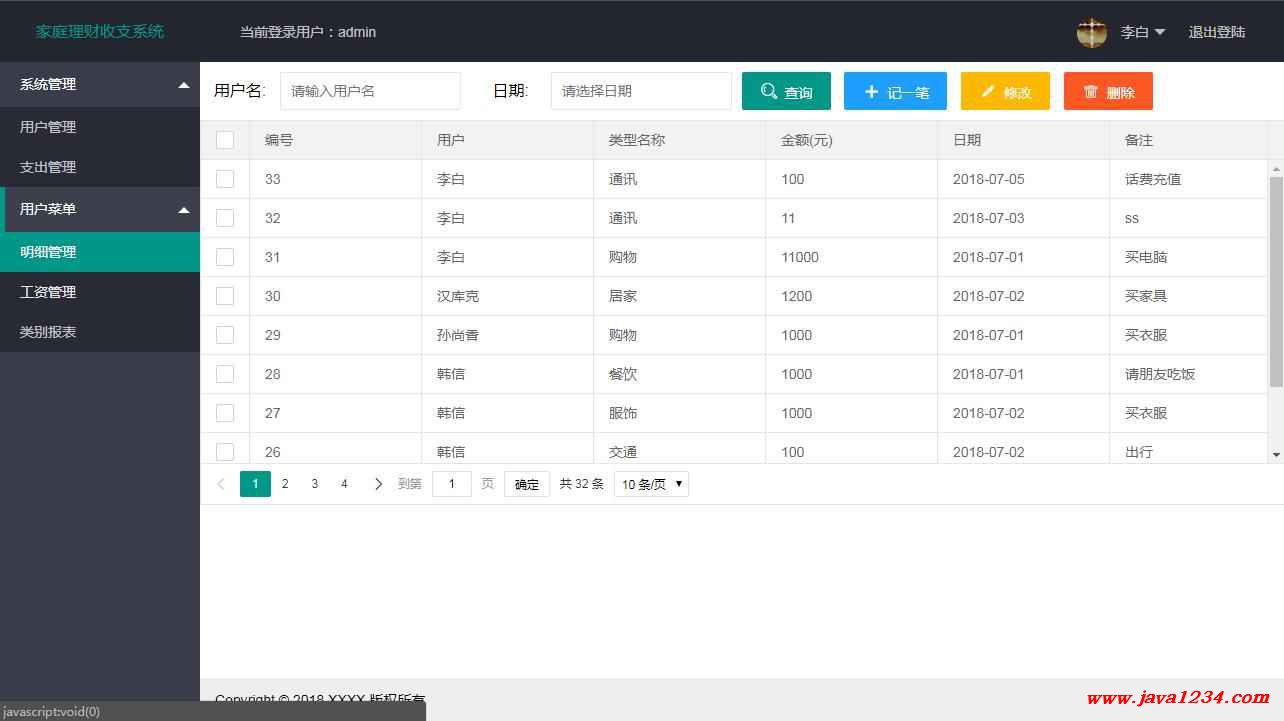The height and width of the screenshot is (721, 1284).
Task: Click the table vertical scrollbar thumb
Action: pos(1276,282)
